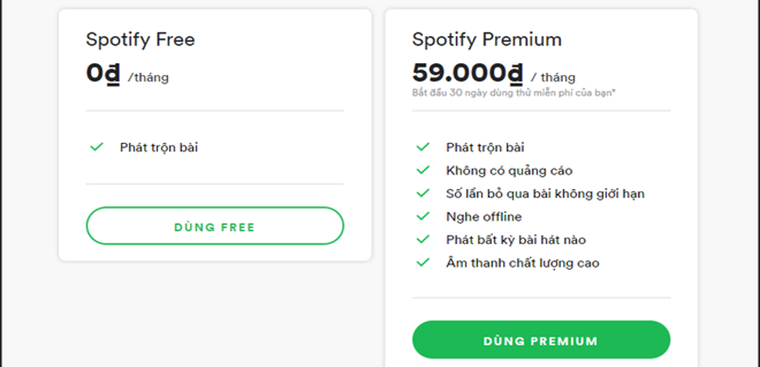Click Số lần bỏ qua bài không giới hạn
Viewport: 760px width, 367px height.
(x=545, y=194)
